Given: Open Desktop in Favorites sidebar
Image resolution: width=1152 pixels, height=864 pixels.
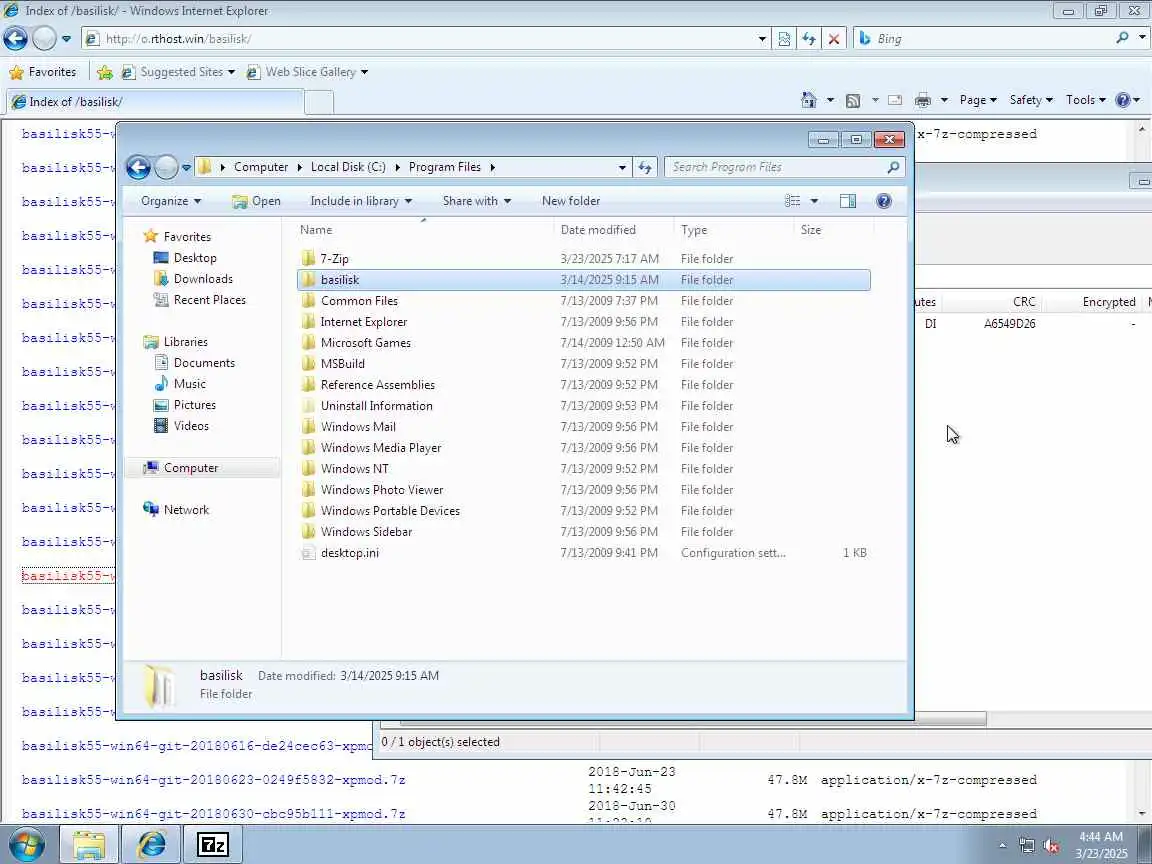Looking at the screenshot, I should 195,258.
